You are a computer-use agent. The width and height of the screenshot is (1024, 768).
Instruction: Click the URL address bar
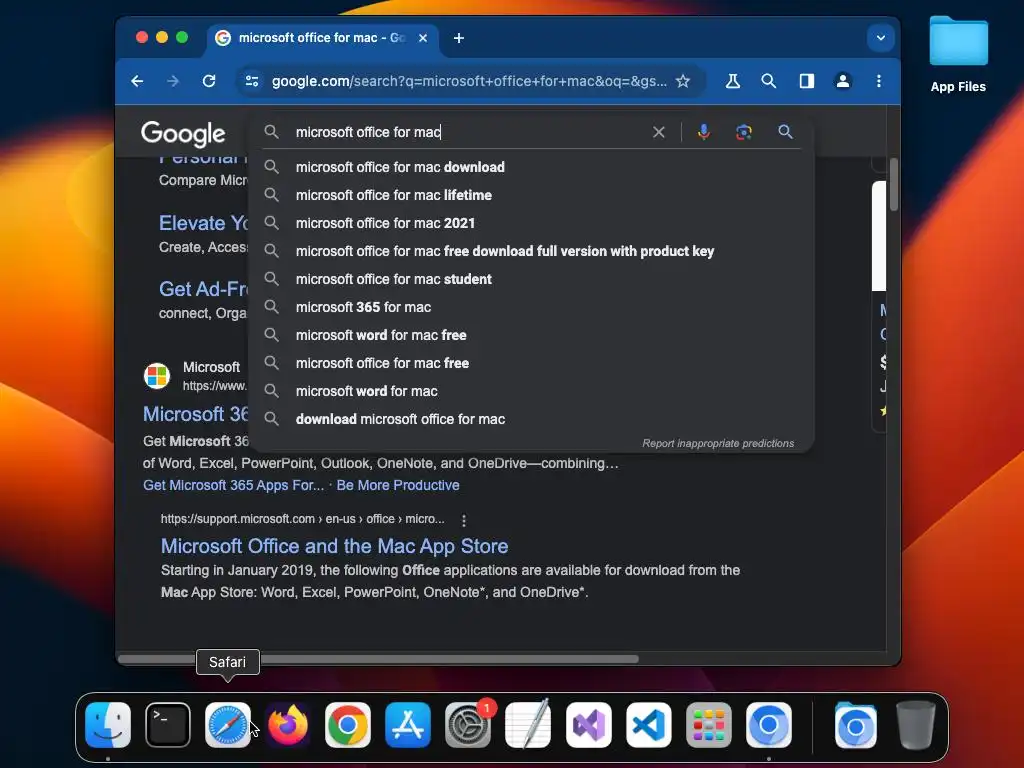(469, 81)
